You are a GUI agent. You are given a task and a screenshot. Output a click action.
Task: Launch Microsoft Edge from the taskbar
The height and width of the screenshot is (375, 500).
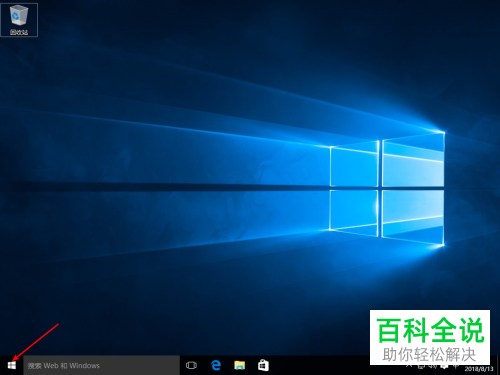click(x=216, y=365)
